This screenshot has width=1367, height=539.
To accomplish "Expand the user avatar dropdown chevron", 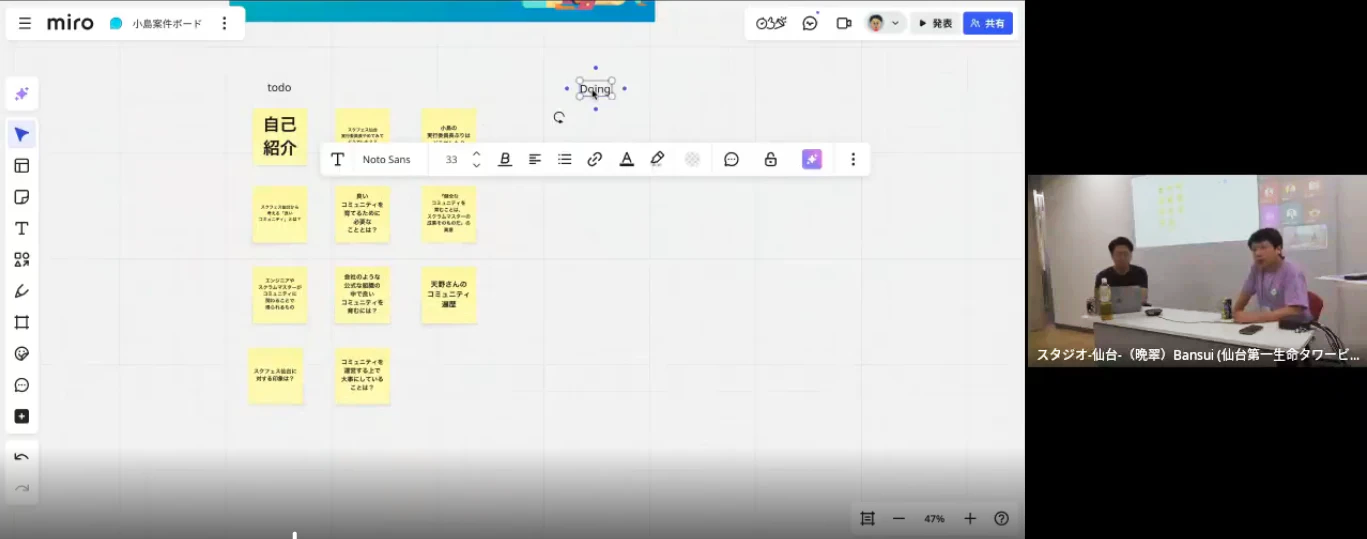I will [x=895, y=23].
